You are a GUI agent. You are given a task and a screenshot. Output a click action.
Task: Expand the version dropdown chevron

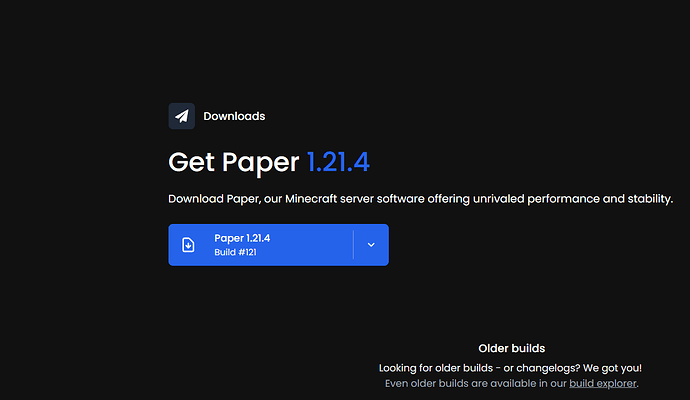pyautogui.click(x=371, y=245)
